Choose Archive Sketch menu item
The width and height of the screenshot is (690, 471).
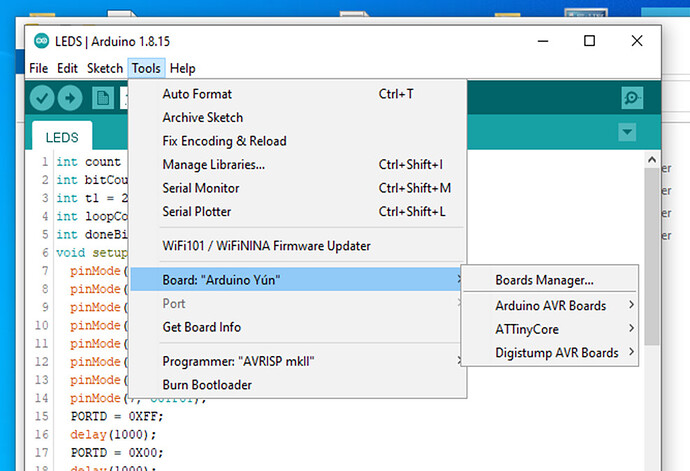[297, 118]
